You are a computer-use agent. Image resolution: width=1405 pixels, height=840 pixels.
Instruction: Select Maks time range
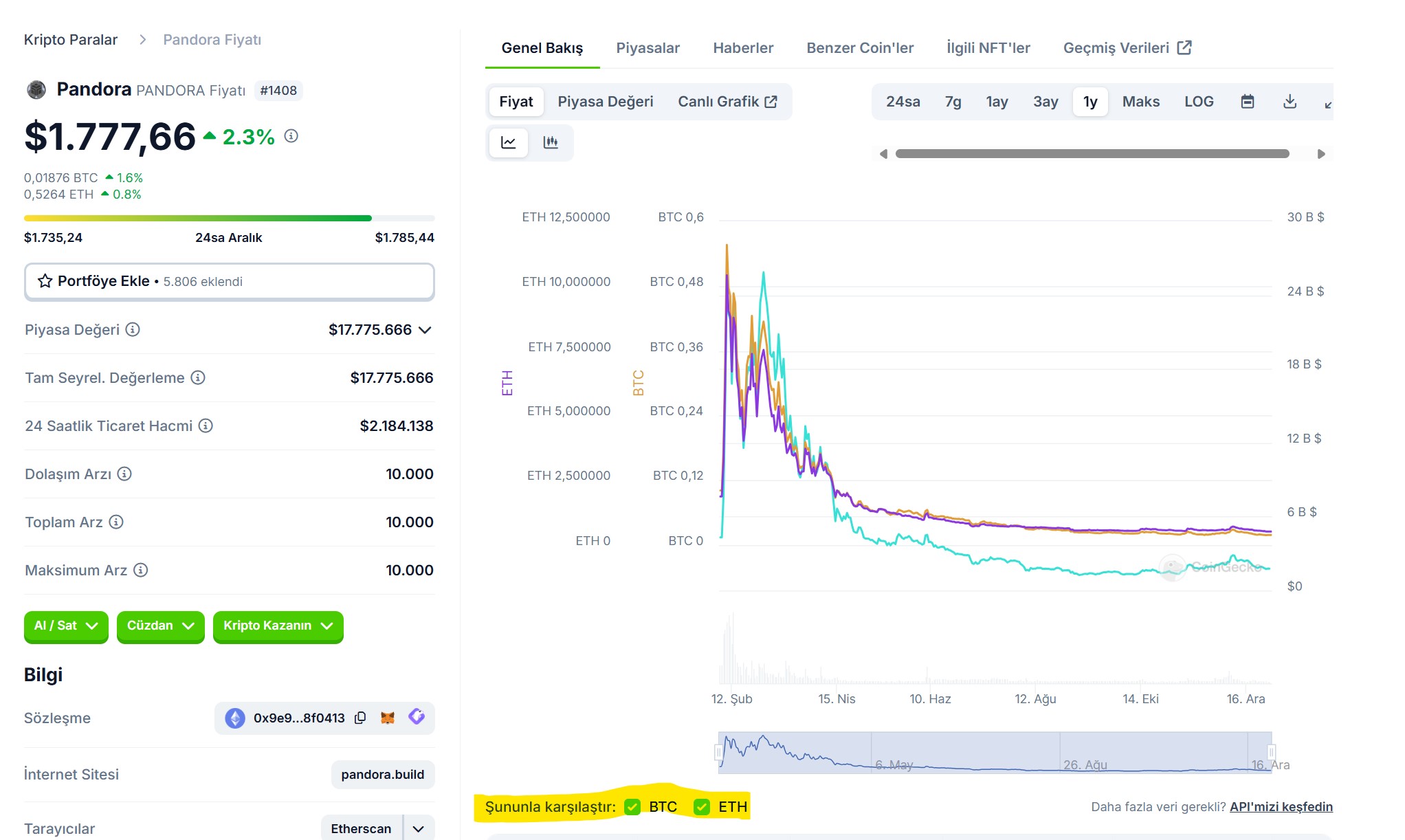1141,102
